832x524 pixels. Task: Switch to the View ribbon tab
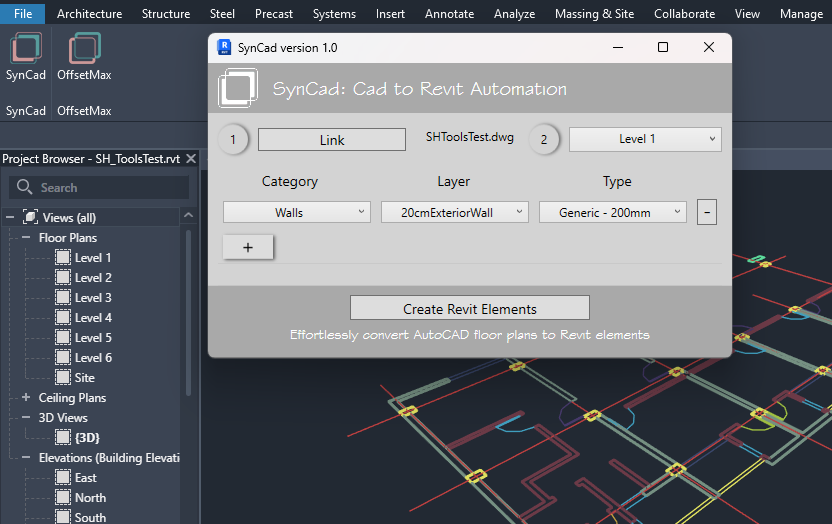pos(747,14)
